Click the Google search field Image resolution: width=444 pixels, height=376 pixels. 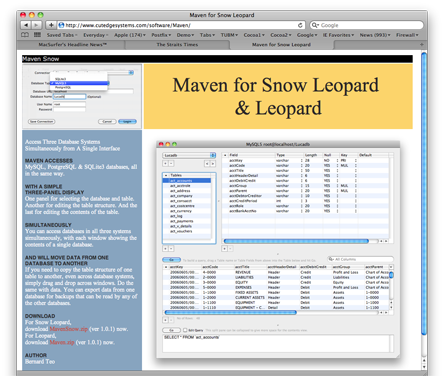pyautogui.click(x=367, y=25)
